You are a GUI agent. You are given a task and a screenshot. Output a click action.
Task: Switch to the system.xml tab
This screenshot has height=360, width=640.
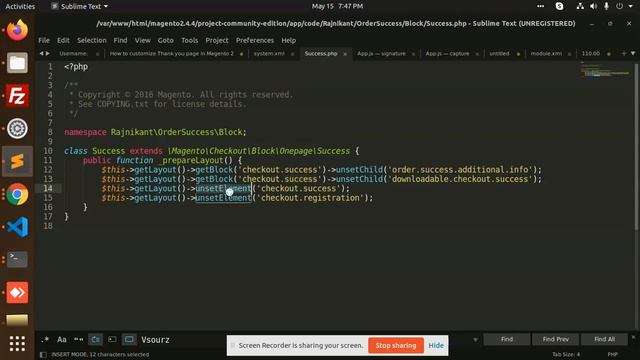coord(269,53)
